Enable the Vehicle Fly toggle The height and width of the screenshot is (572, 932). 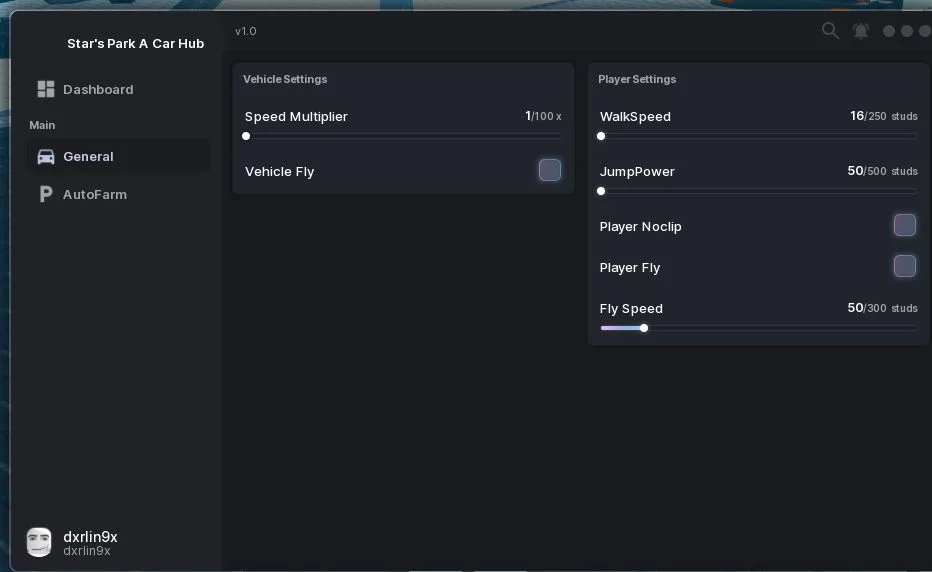(x=550, y=170)
